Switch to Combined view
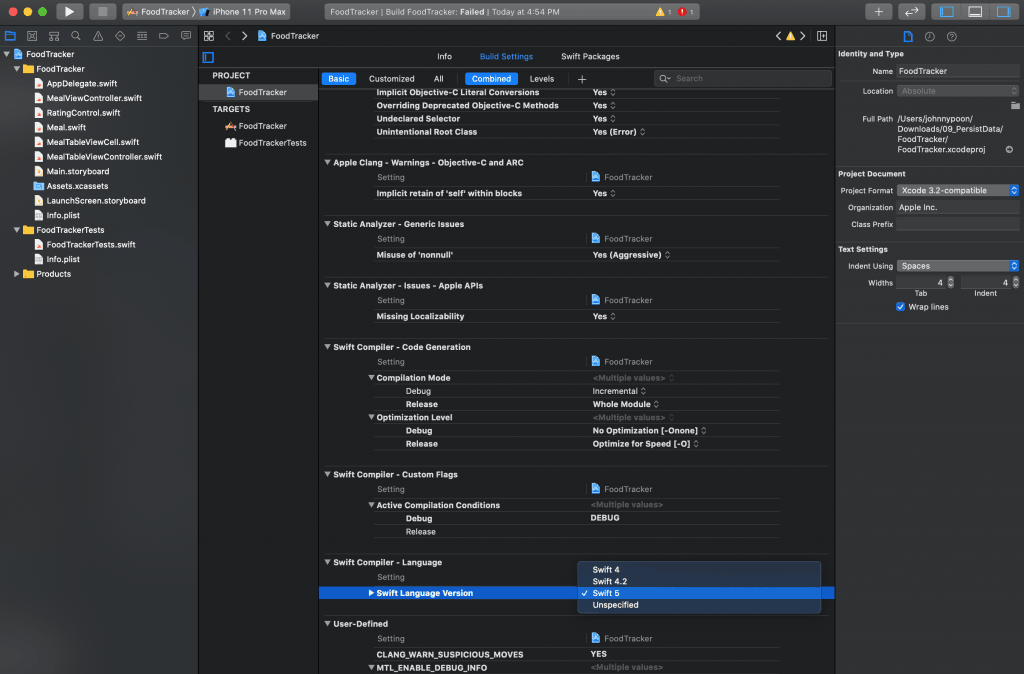The width and height of the screenshot is (1024, 674). pyautogui.click(x=491, y=79)
